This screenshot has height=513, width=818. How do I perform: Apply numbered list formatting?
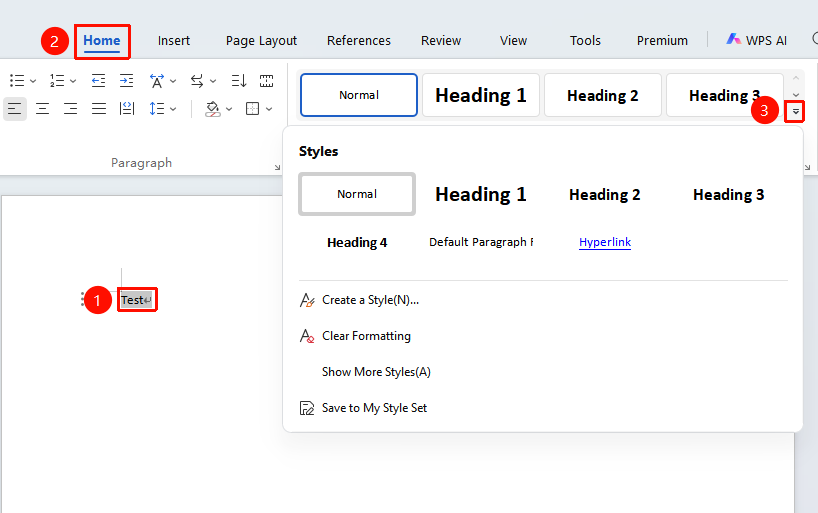[57, 80]
